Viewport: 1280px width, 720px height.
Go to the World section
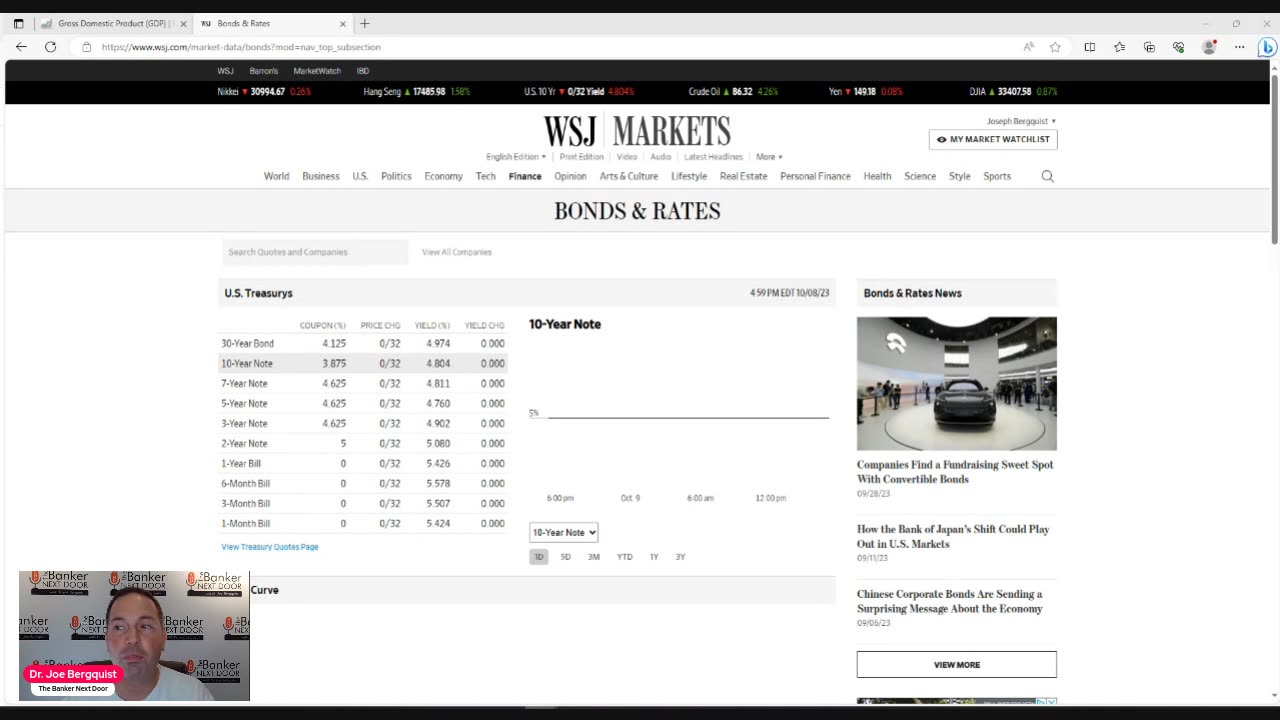point(276,176)
